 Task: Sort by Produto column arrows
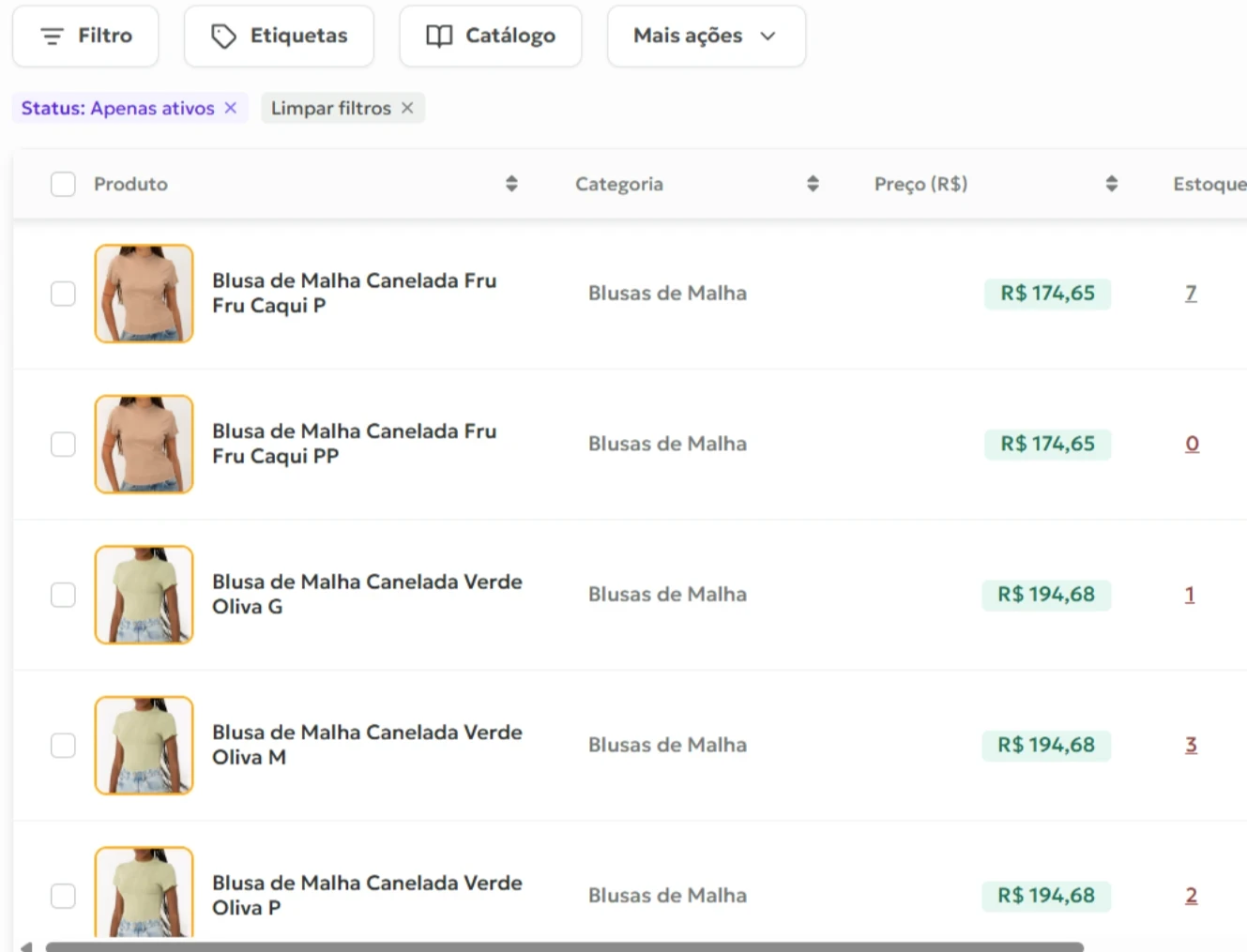tap(511, 184)
